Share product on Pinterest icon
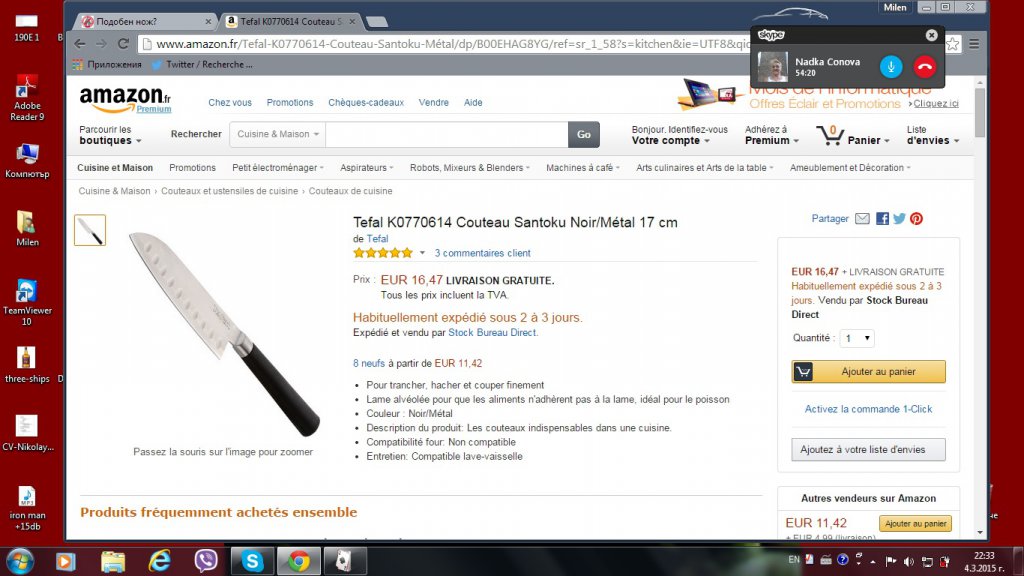Image resolution: width=1024 pixels, height=576 pixels. point(916,219)
